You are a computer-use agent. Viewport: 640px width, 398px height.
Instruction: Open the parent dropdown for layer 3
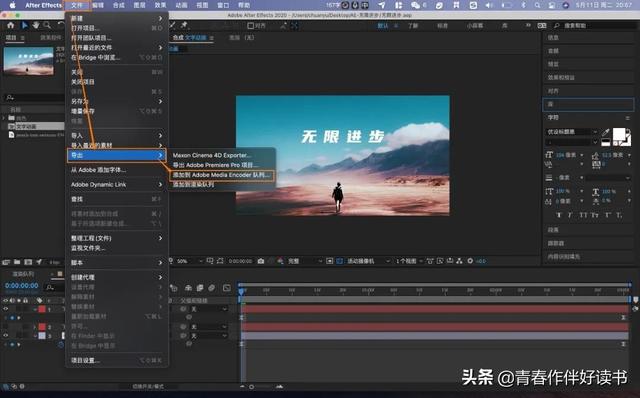(209, 336)
